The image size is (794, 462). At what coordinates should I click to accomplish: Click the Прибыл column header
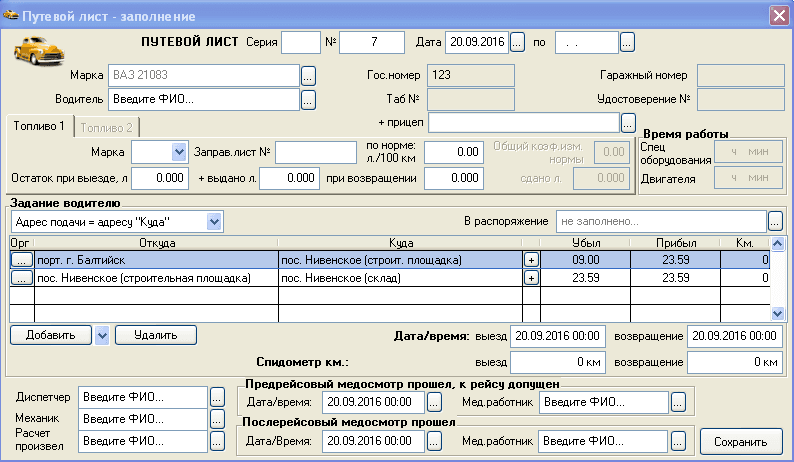point(676,243)
